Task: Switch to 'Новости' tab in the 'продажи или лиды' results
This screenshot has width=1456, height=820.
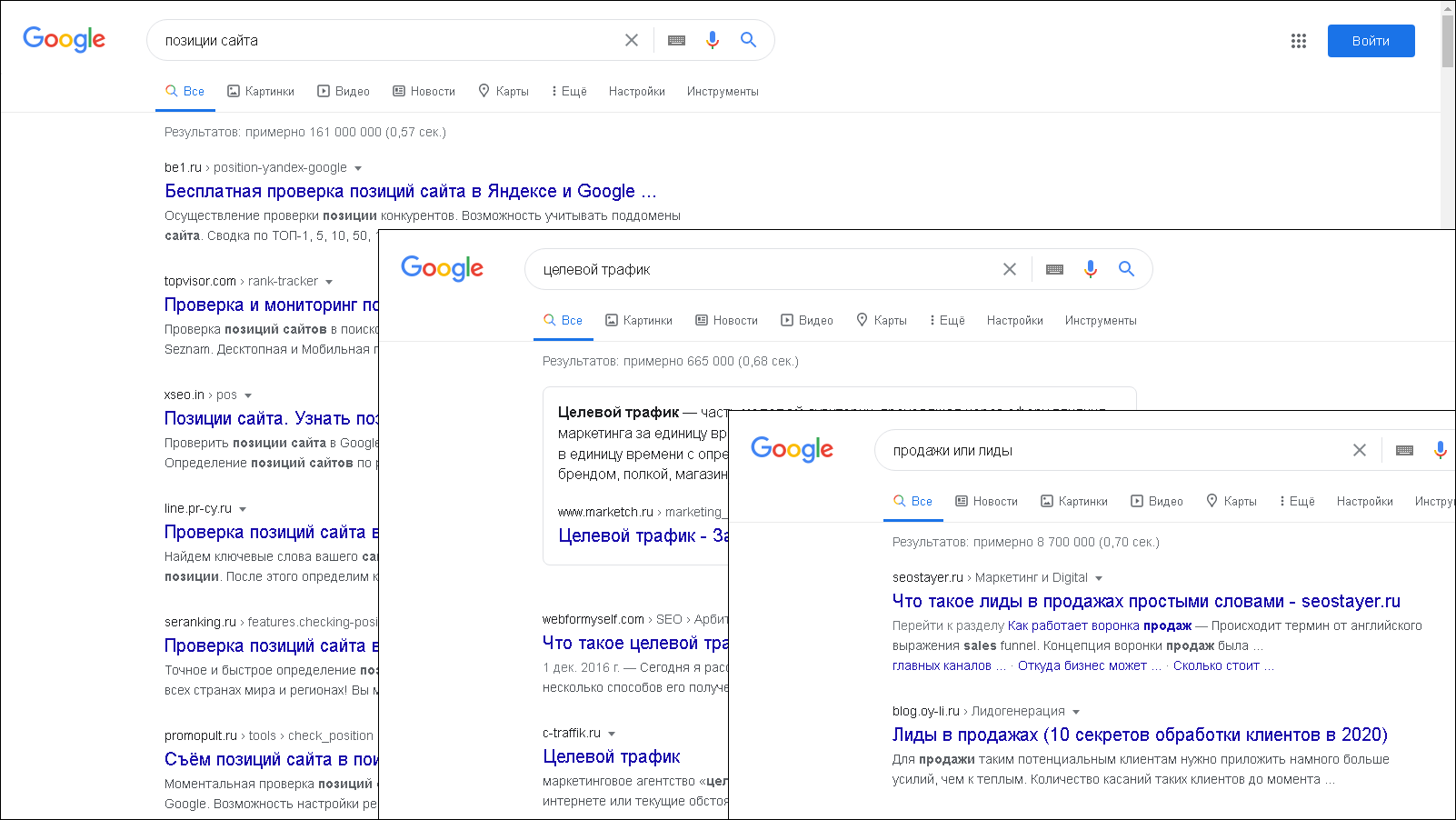Action: [986, 502]
